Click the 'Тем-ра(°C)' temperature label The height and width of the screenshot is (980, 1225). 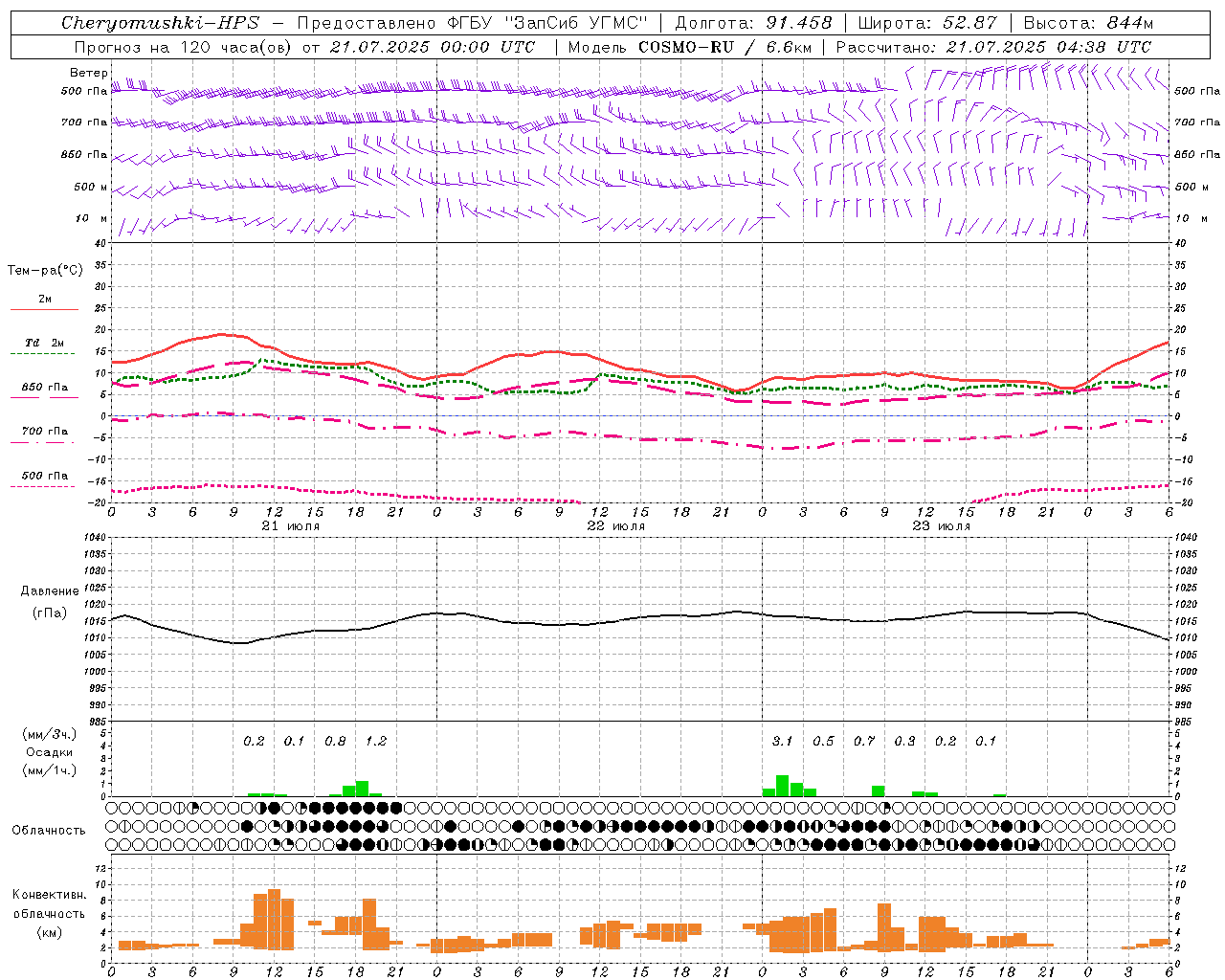coord(45,271)
